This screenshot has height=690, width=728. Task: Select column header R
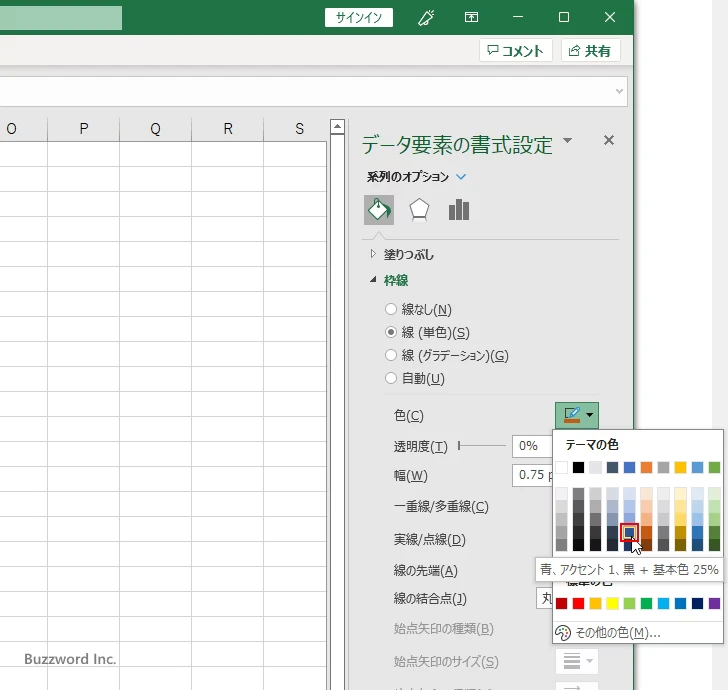[228, 129]
